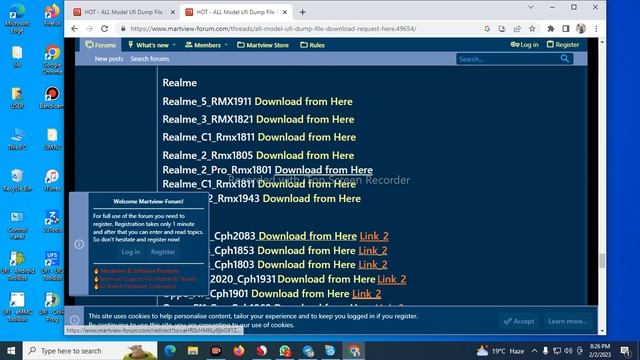This screenshot has width=640, height=360.
Task: Open What's new nav item
Action: [148, 45]
